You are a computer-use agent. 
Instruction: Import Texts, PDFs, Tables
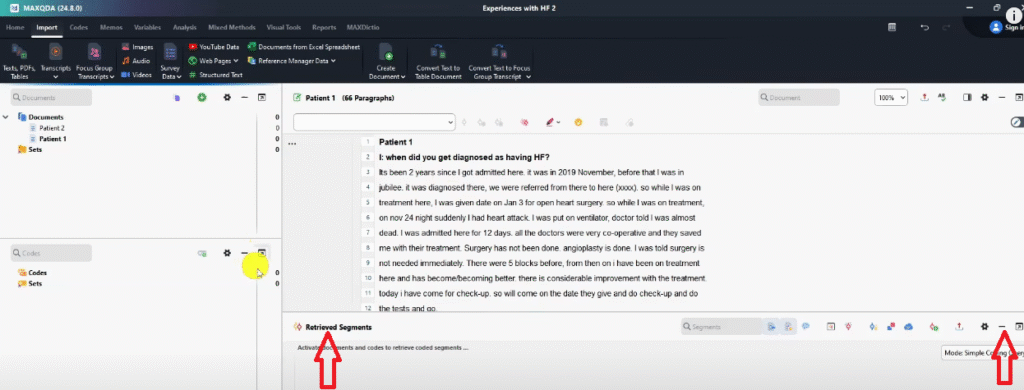point(19,60)
